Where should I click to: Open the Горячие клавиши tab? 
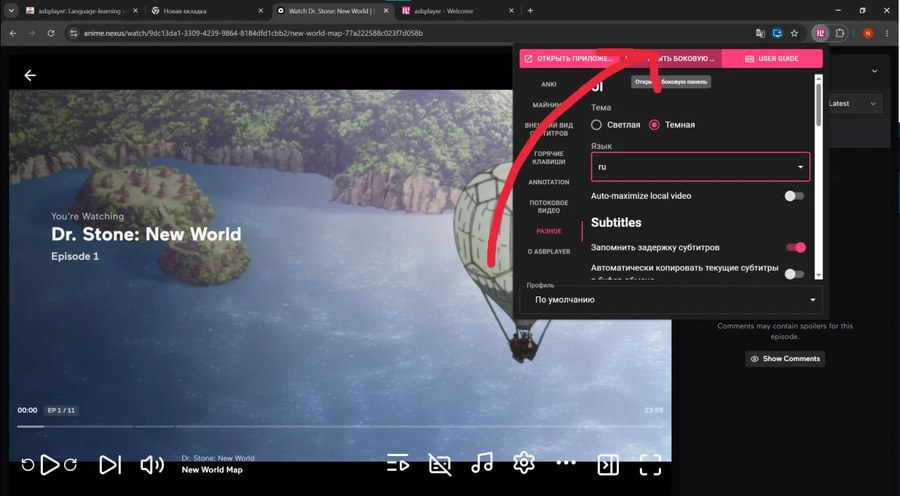549,158
